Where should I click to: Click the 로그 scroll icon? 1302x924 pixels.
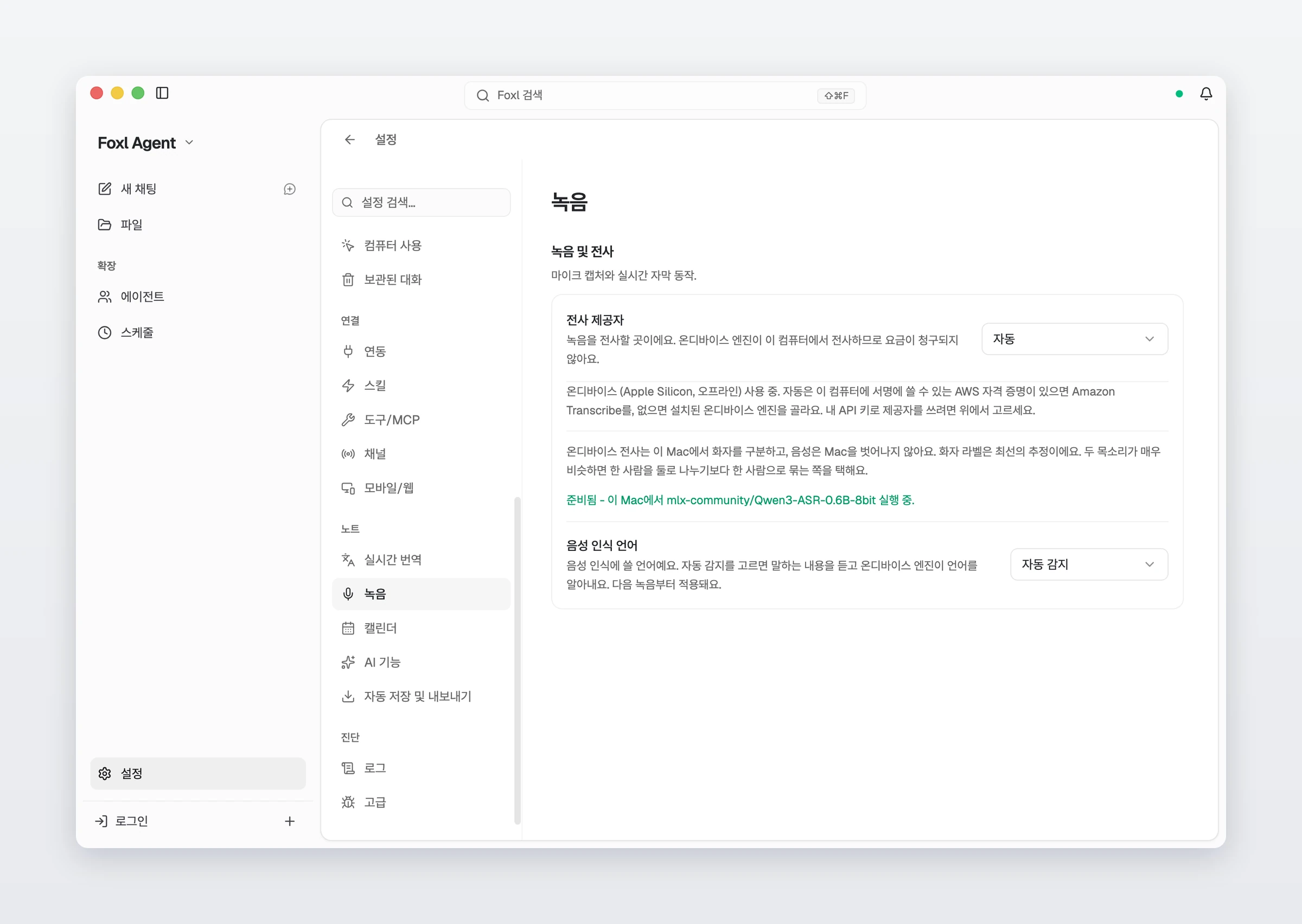point(348,768)
